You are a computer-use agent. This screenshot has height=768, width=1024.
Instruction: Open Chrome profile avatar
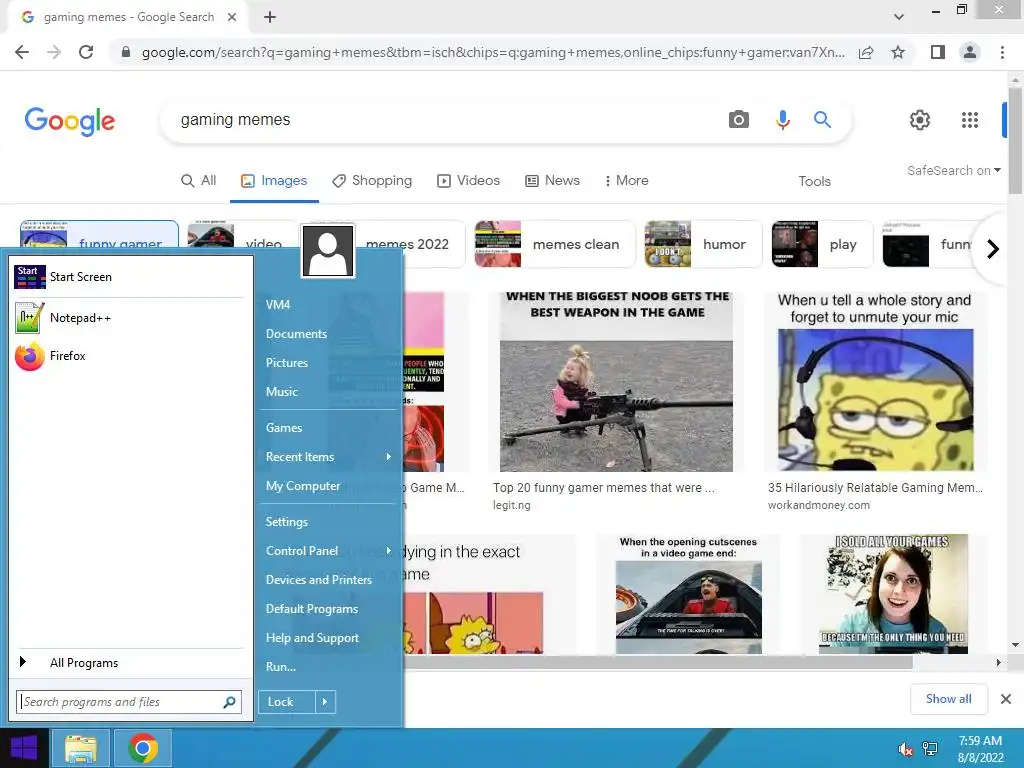[x=970, y=52]
